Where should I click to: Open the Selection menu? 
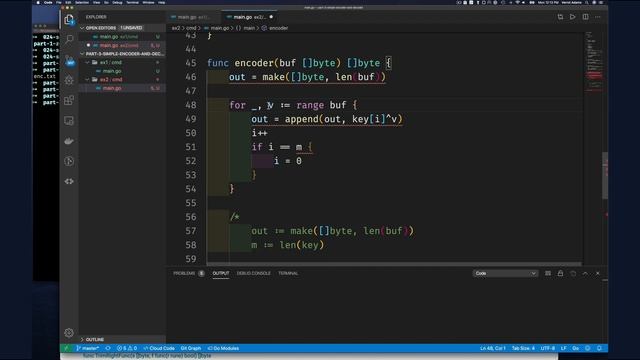pyautogui.click(x=82, y=2)
